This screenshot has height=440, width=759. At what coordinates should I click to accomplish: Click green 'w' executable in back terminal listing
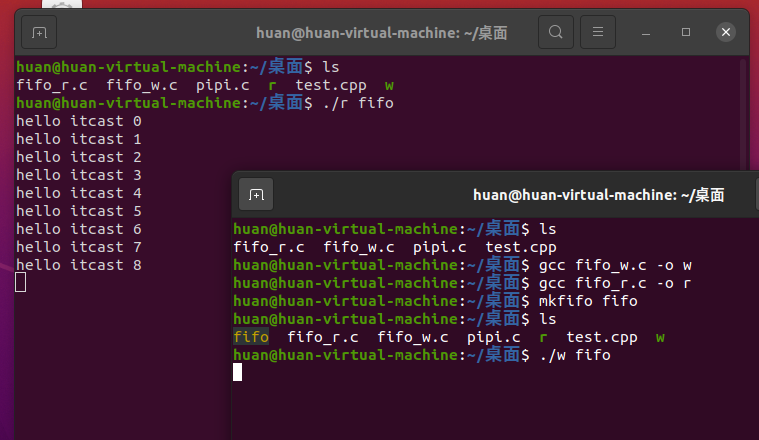[389, 86]
